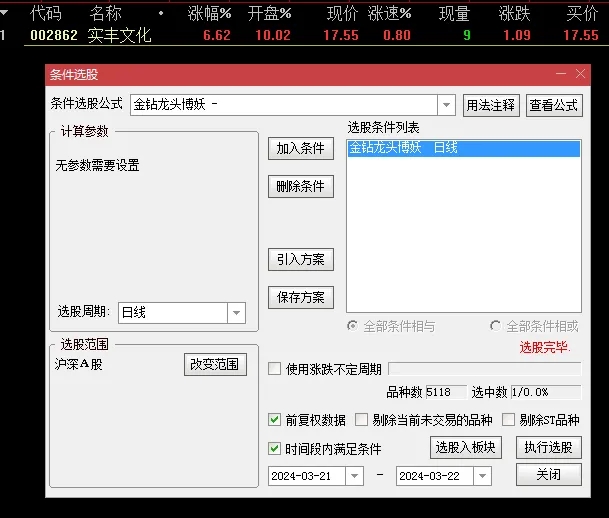
Task: Disable 时间段内满足条件 checkbox
Action: coord(275,449)
